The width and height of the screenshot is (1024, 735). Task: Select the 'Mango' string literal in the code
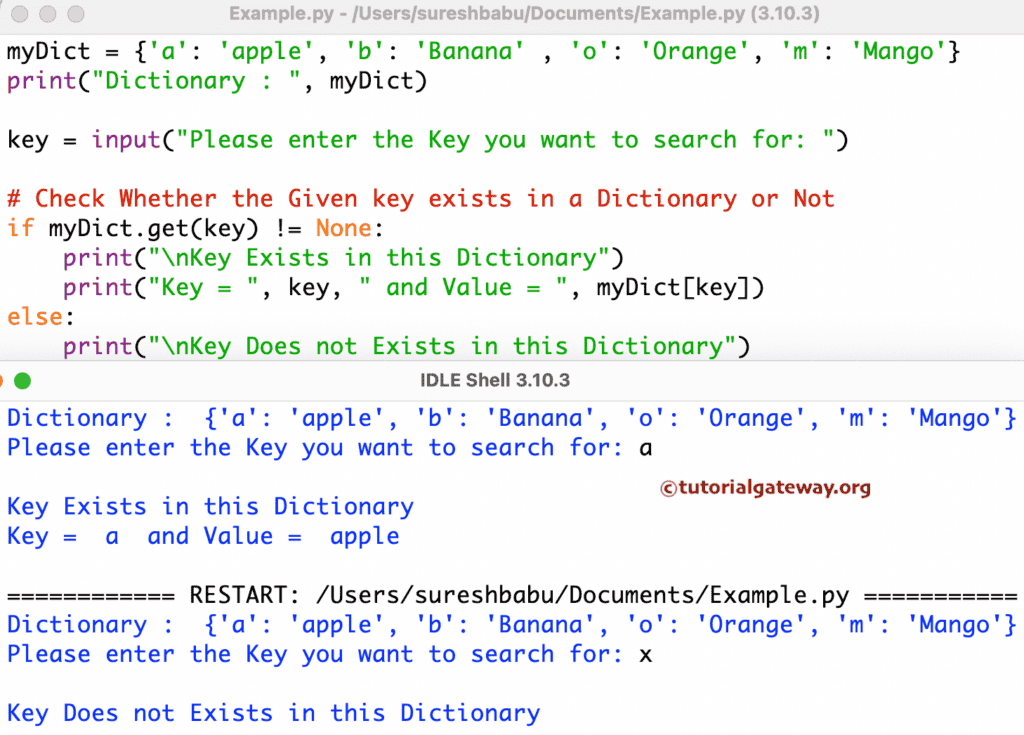tap(897, 51)
